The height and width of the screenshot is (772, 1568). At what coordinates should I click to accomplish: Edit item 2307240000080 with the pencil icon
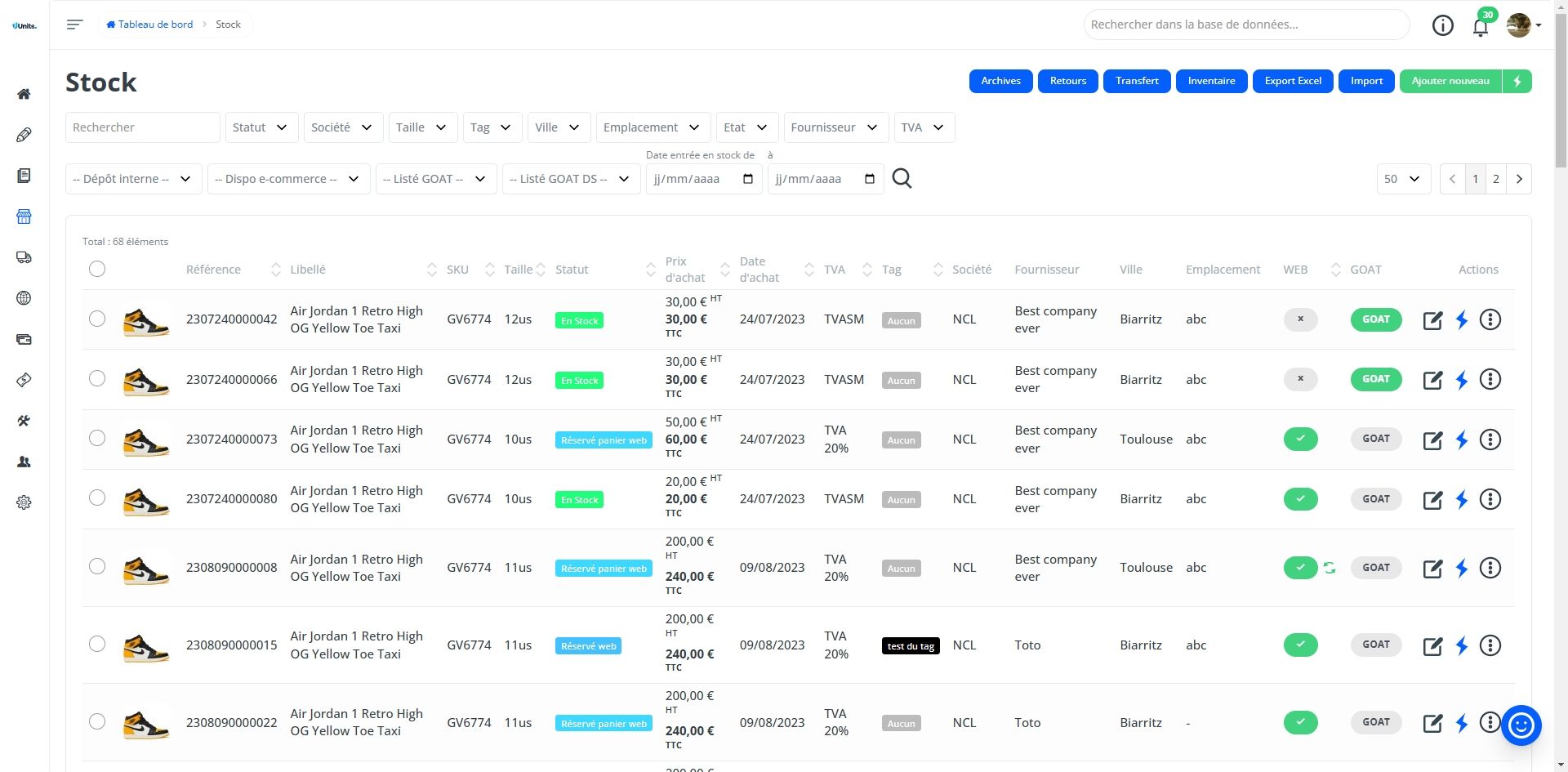(1432, 500)
